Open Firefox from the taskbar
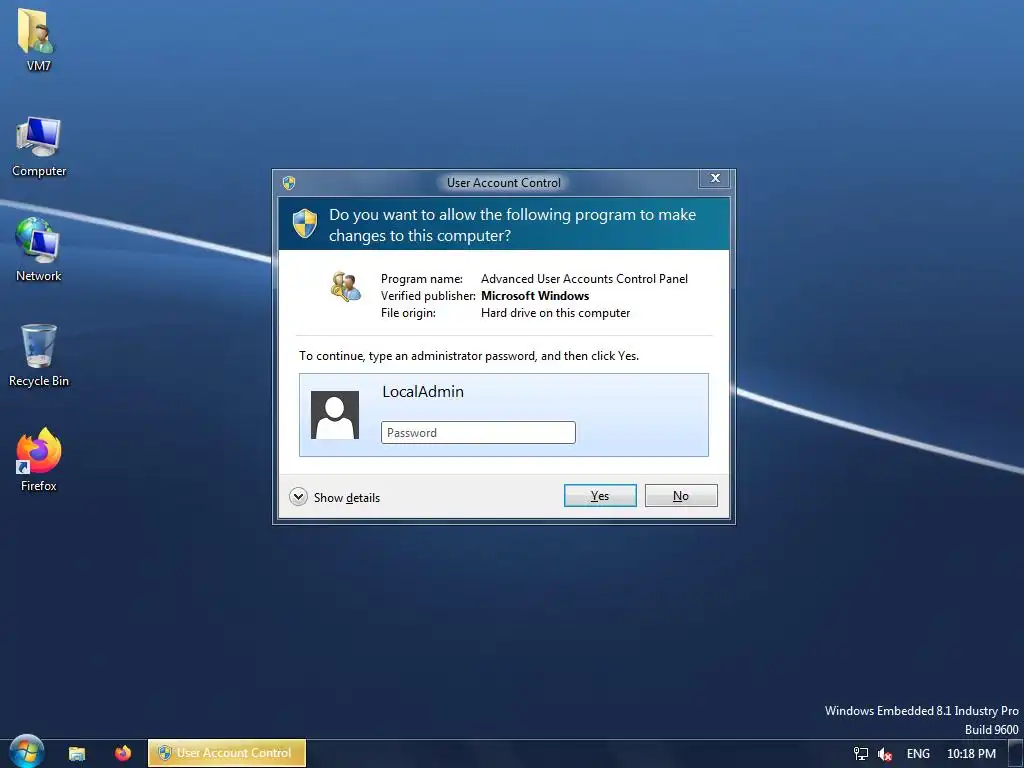 tap(123, 753)
